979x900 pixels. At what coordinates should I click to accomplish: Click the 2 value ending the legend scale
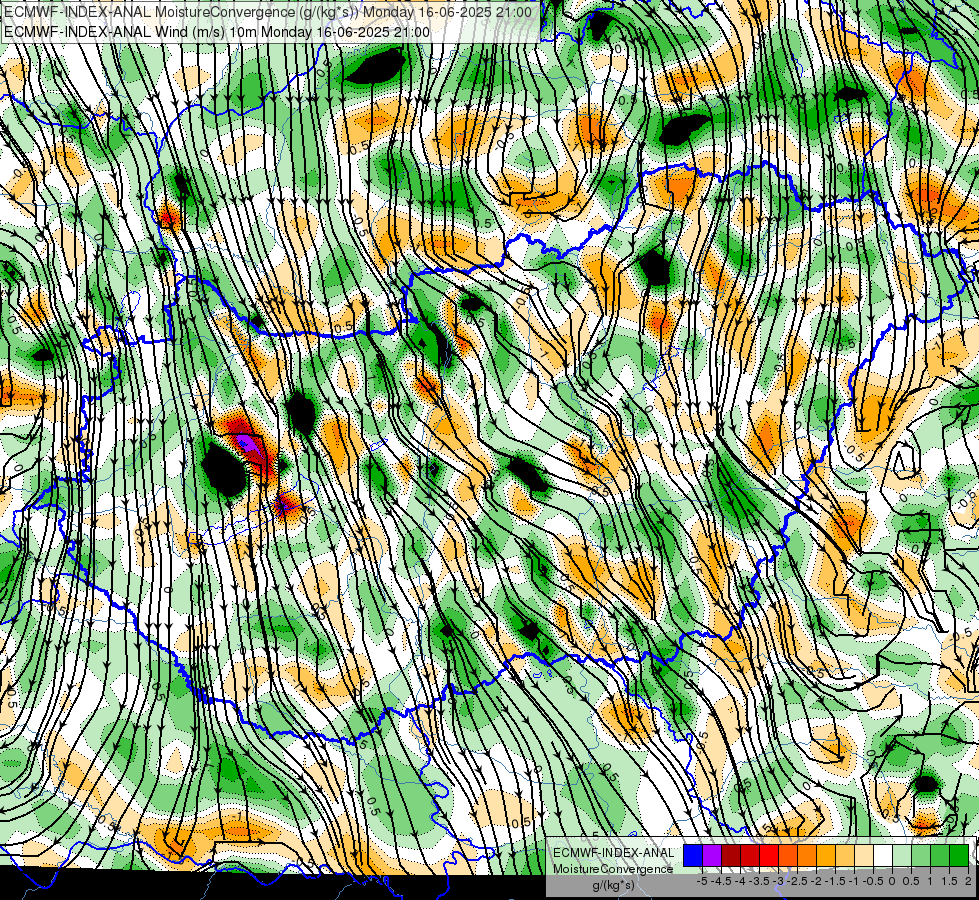click(968, 881)
